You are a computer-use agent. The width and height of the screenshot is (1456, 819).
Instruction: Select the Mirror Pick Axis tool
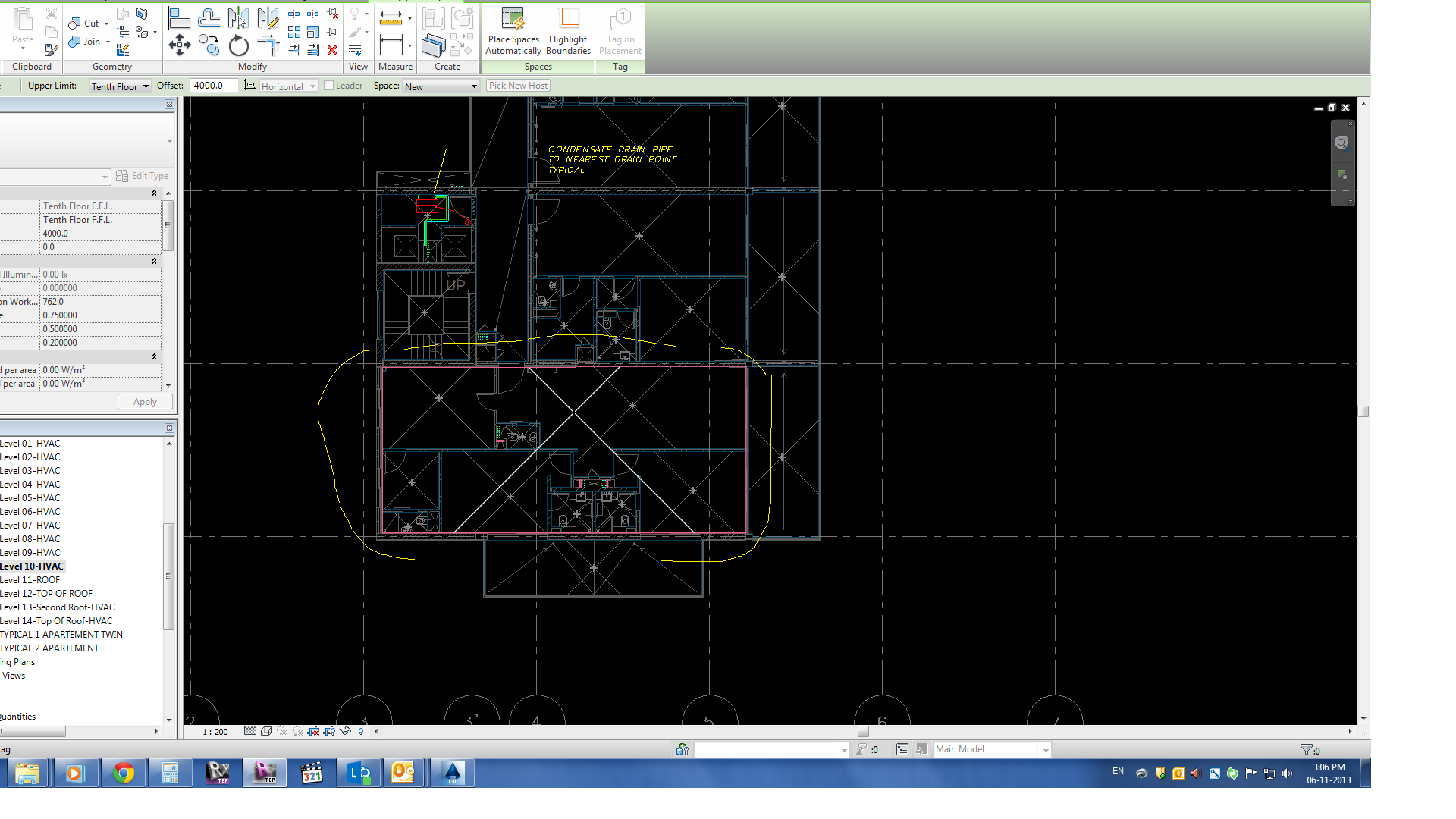pos(238,17)
